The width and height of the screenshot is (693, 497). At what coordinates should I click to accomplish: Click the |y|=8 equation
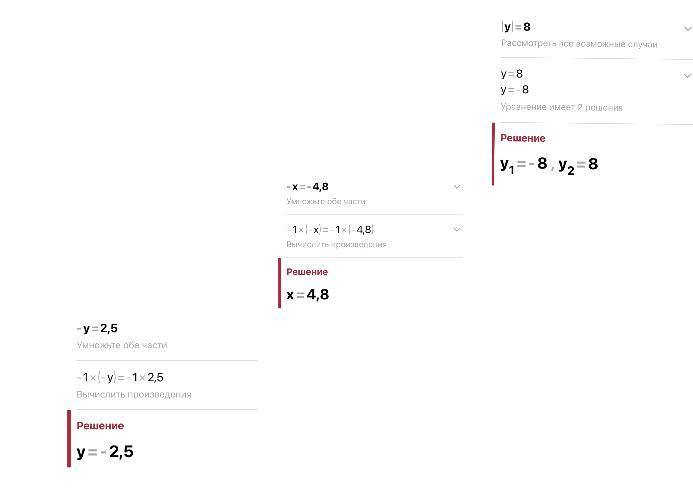coord(516,28)
